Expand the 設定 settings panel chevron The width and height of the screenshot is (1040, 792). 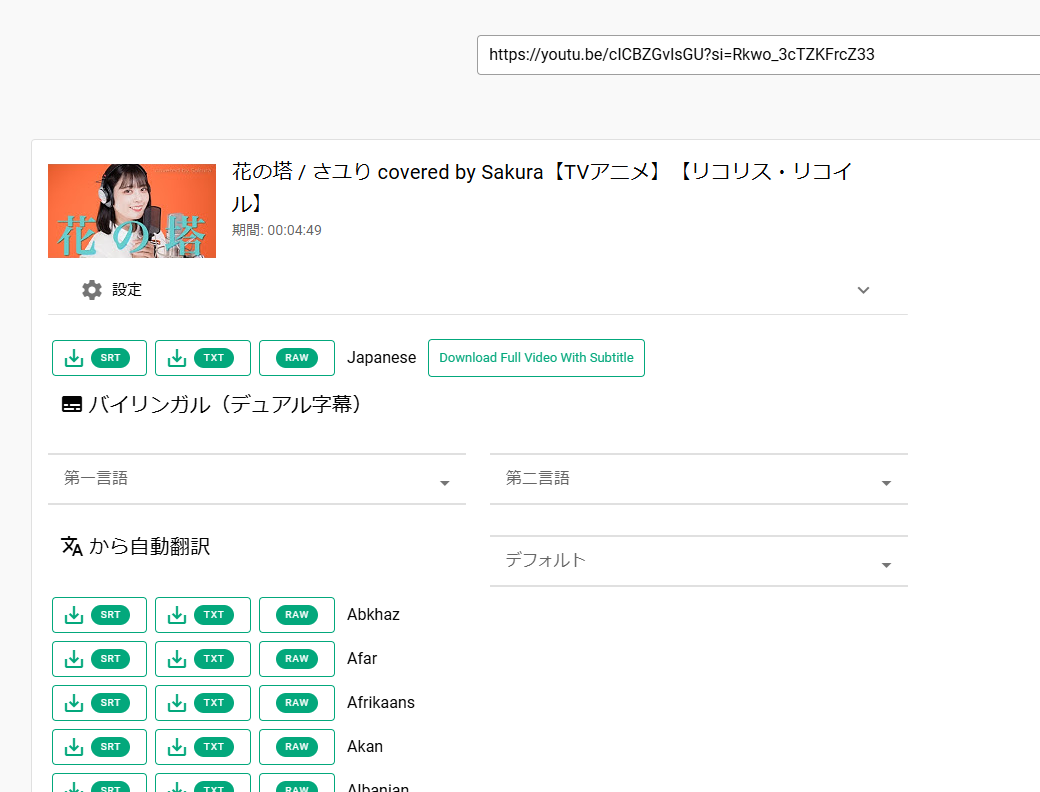coord(864,290)
